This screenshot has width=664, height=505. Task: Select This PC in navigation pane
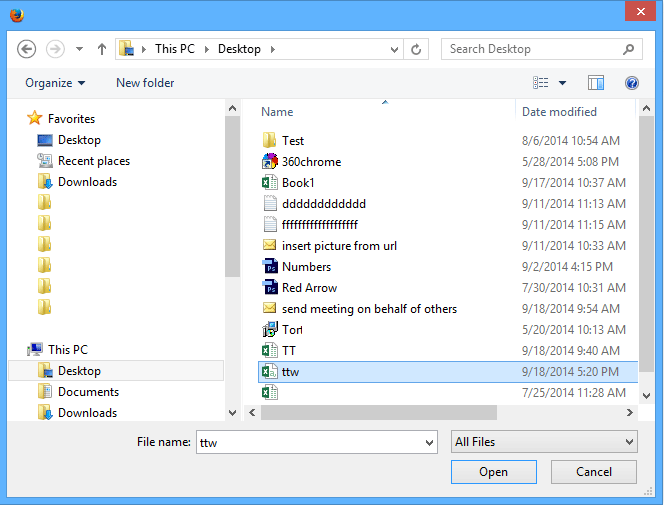coord(68,350)
